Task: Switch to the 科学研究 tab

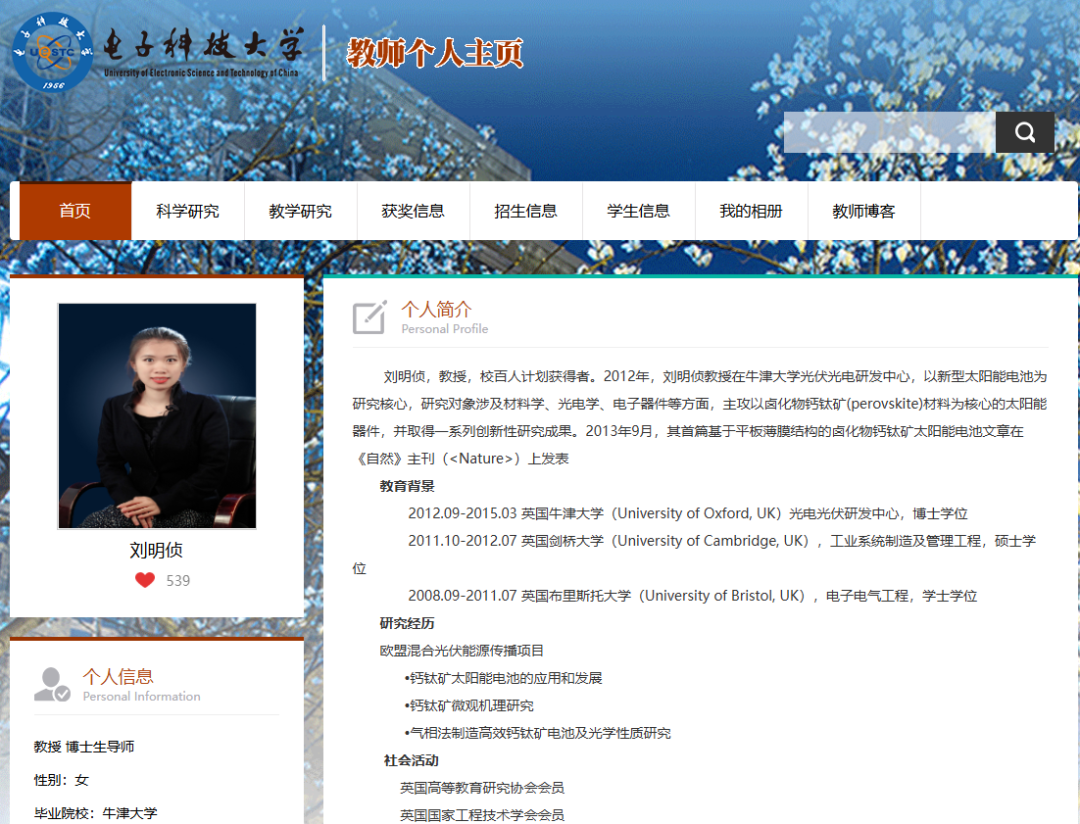Action: (188, 210)
